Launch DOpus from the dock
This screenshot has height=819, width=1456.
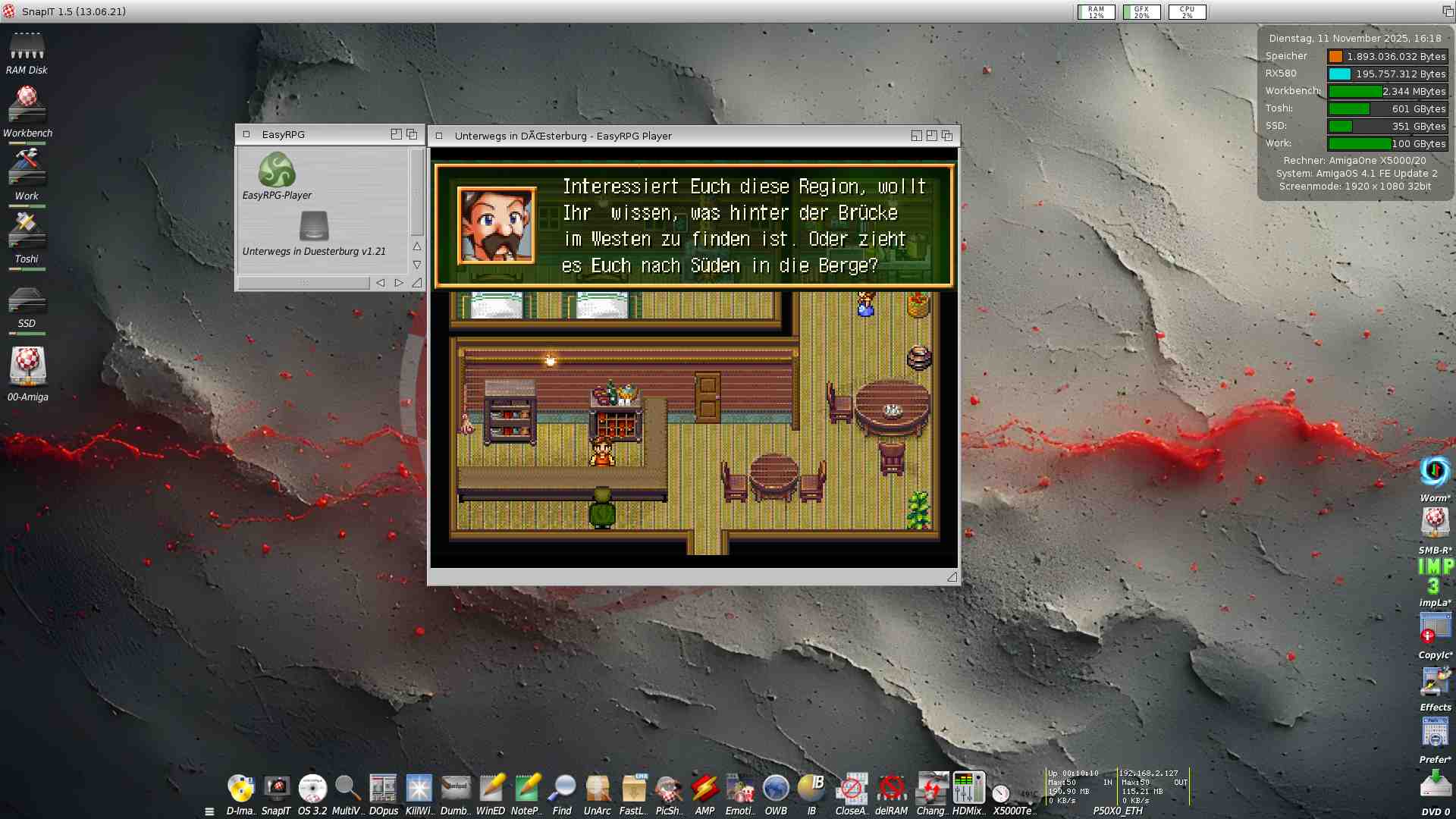click(x=383, y=789)
